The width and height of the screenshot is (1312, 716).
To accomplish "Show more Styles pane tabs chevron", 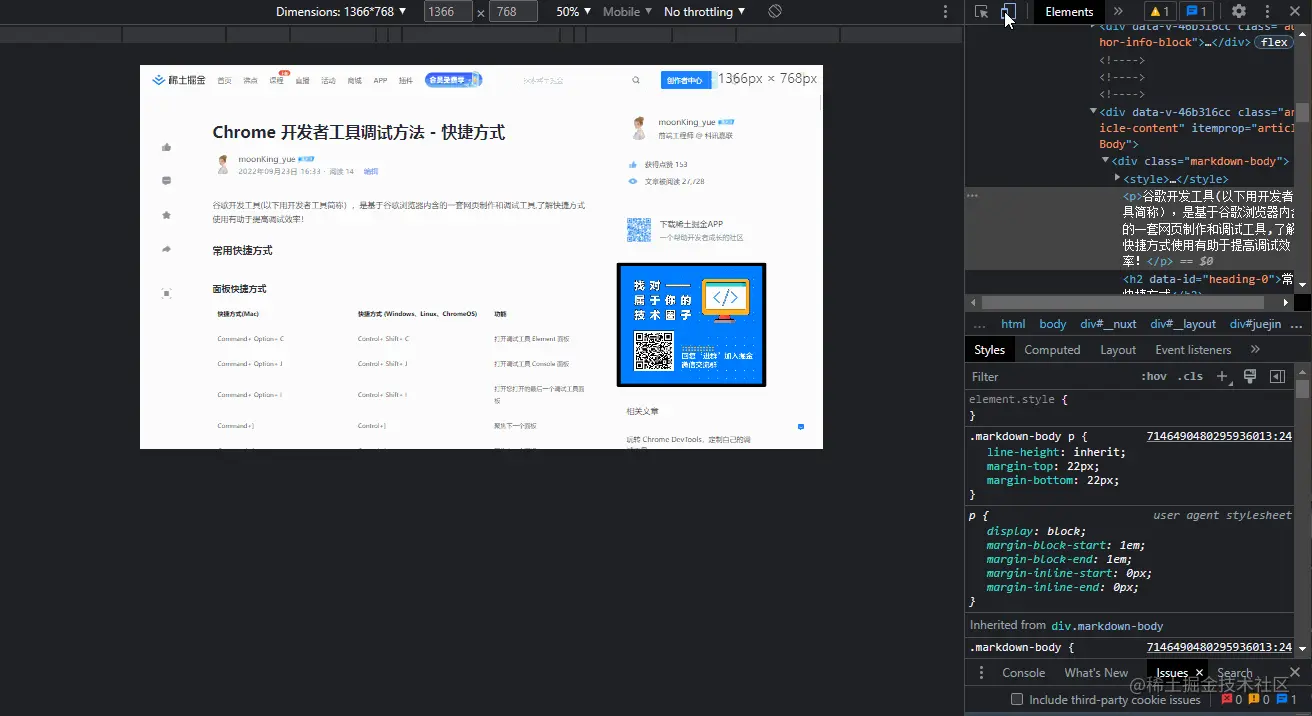I will [x=1255, y=349].
